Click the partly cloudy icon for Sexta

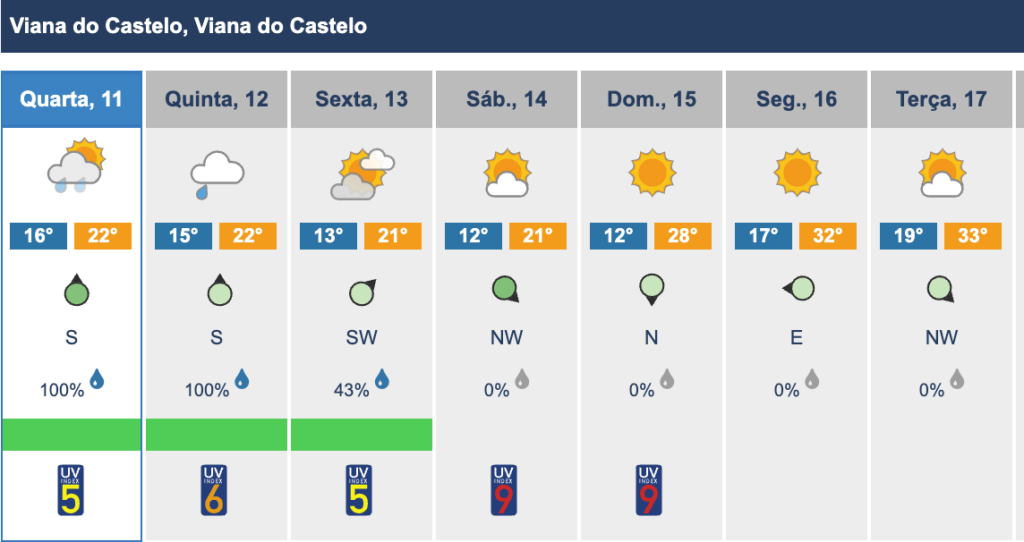pos(362,174)
